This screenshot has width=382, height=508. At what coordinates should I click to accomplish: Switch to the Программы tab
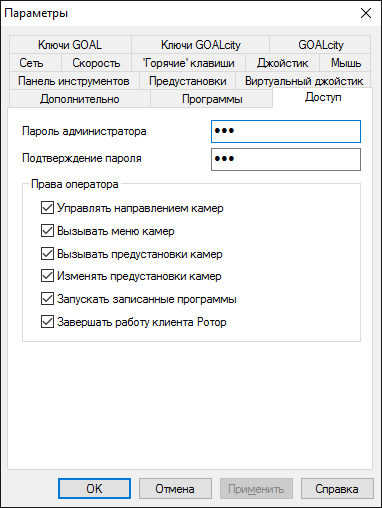click(212, 99)
